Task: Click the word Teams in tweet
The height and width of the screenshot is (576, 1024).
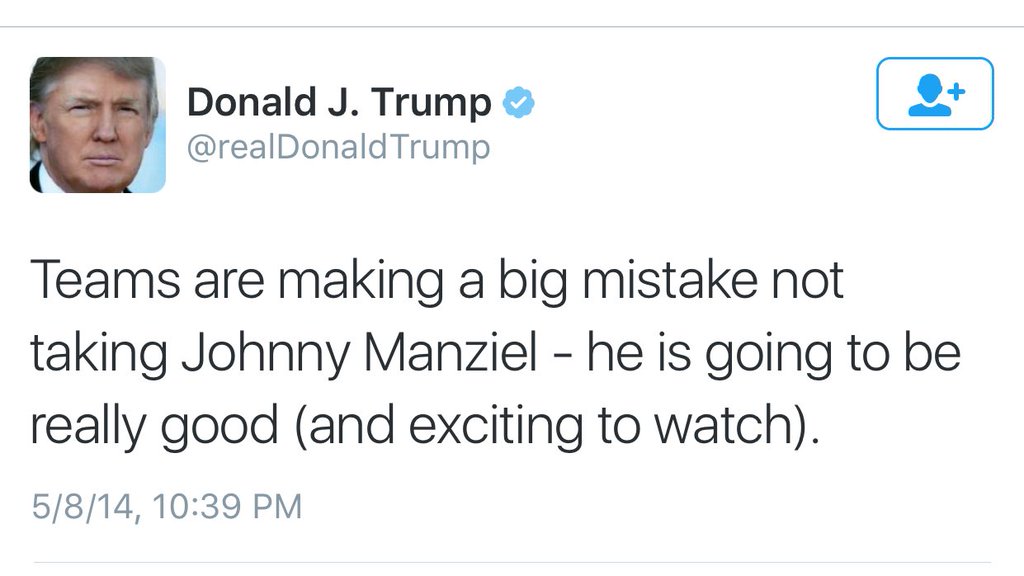Action: [x=104, y=281]
